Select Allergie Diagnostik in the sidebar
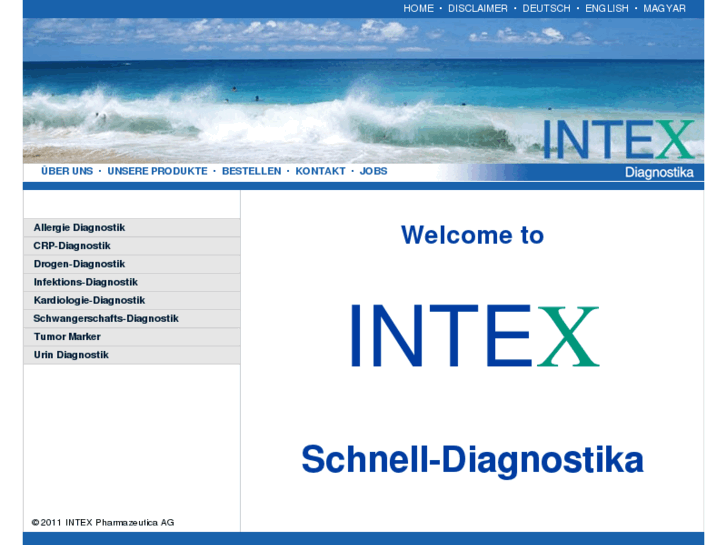The image size is (727, 545). tap(132, 228)
